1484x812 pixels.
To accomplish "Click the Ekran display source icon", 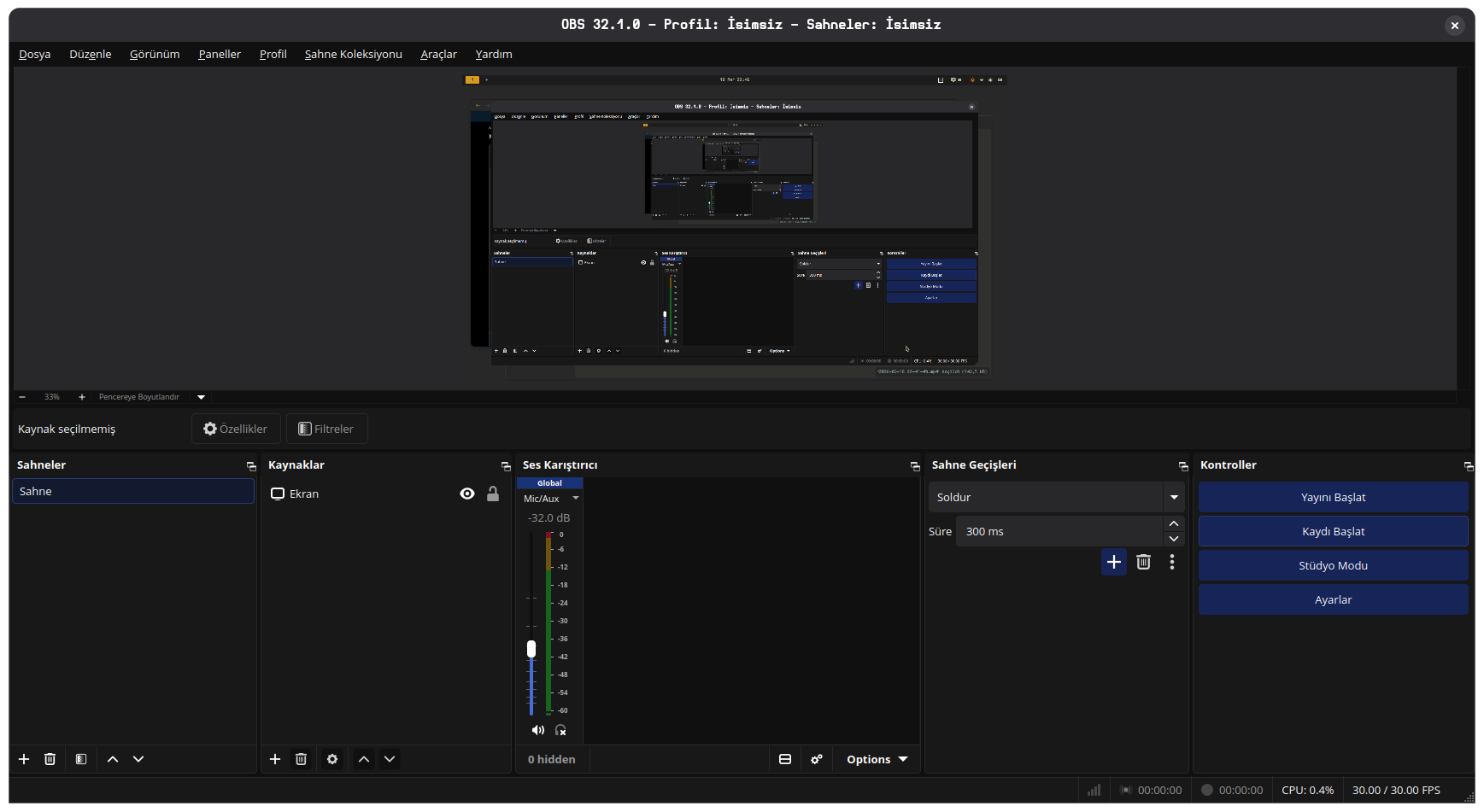I will 278,494.
